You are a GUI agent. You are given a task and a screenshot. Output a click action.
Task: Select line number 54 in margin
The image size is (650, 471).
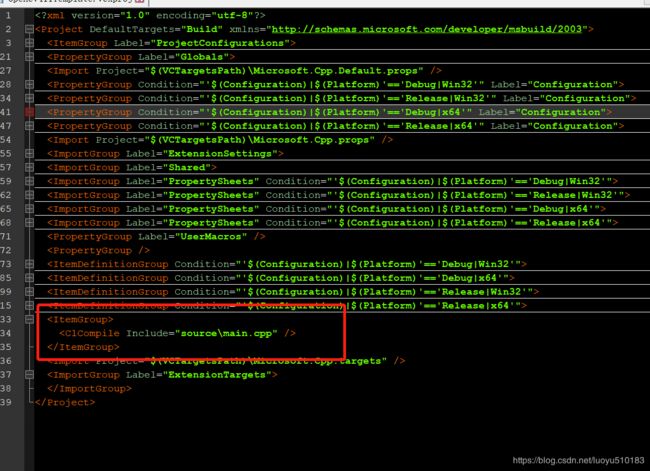(x=6, y=140)
